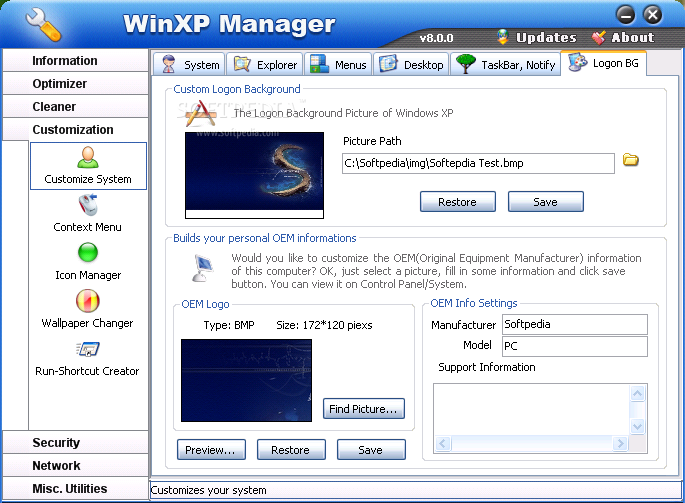Viewport: 685px width, 503px height.
Task: Click the Explorer tab folder icon
Action: 242,64
